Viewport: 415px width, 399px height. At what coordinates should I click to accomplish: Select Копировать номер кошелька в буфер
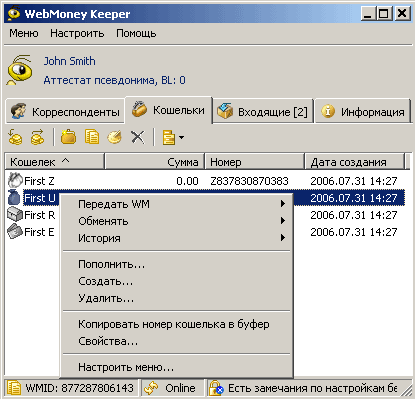[177, 324]
